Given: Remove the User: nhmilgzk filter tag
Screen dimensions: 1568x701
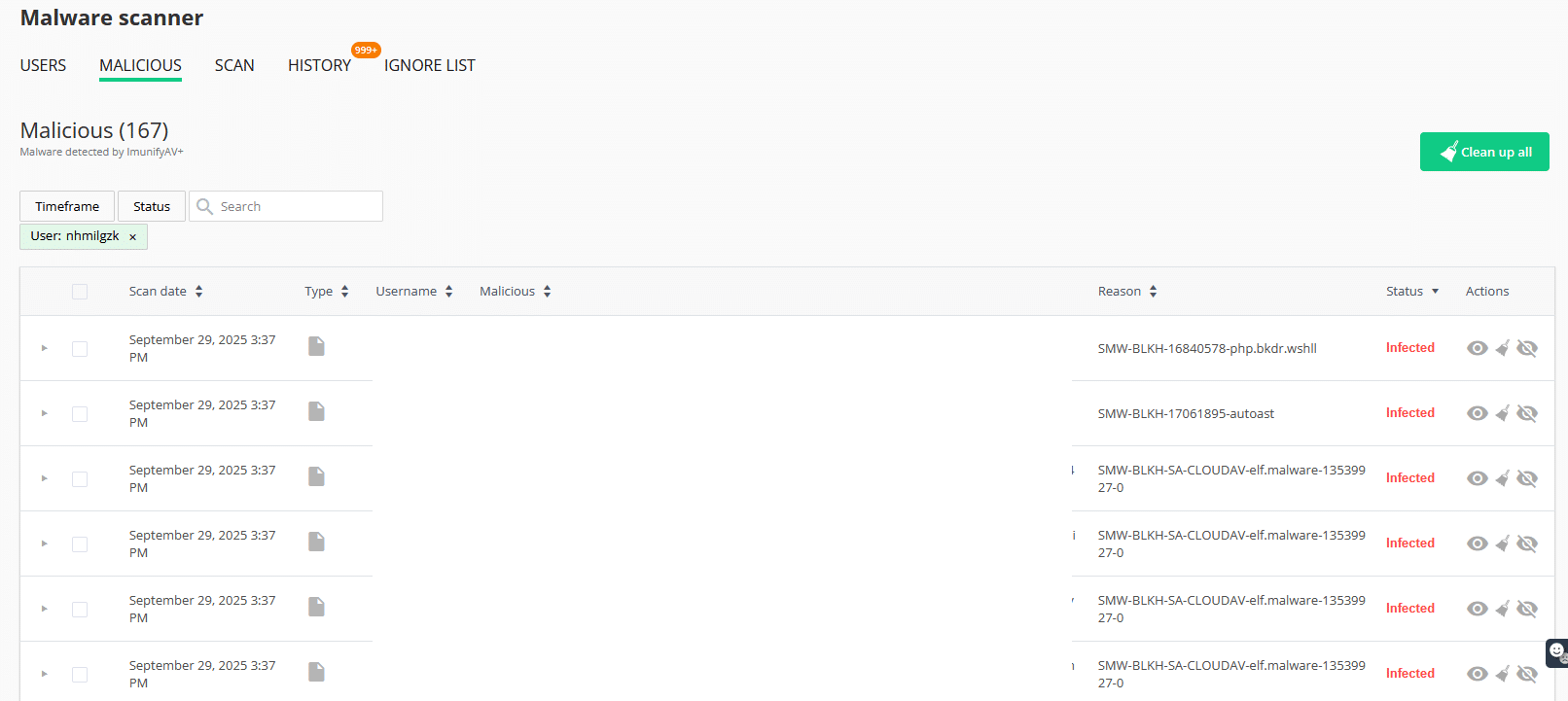Looking at the screenshot, I should pyautogui.click(x=133, y=237).
